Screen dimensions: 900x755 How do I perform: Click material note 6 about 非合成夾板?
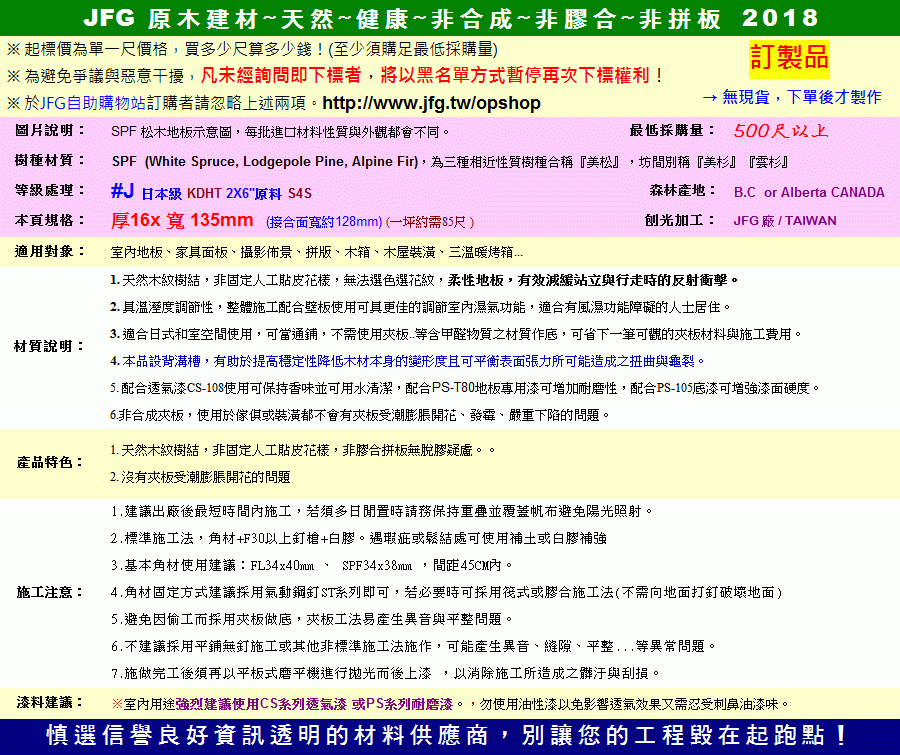coord(359,415)
